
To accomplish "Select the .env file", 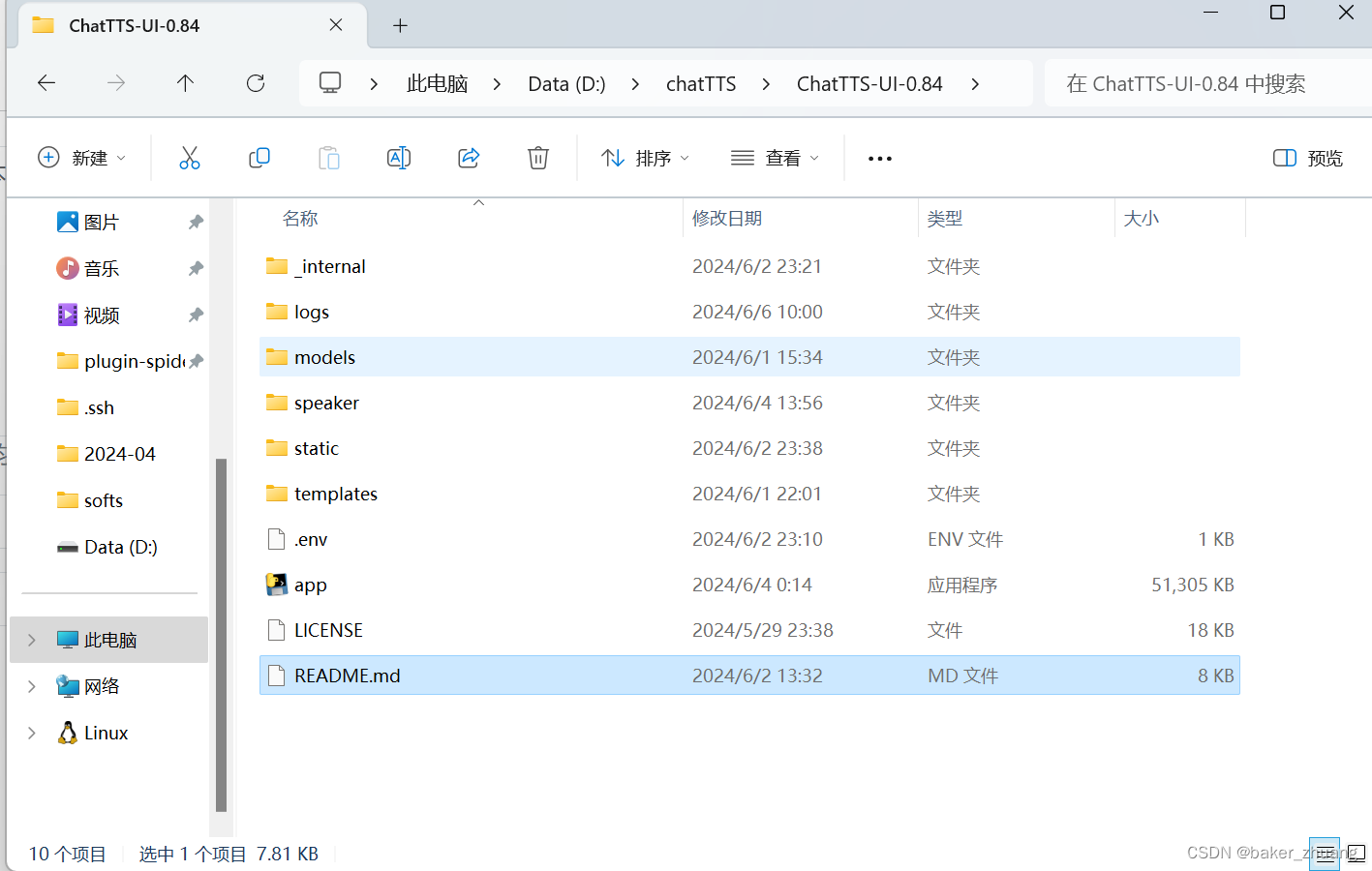I will point(749,539).
